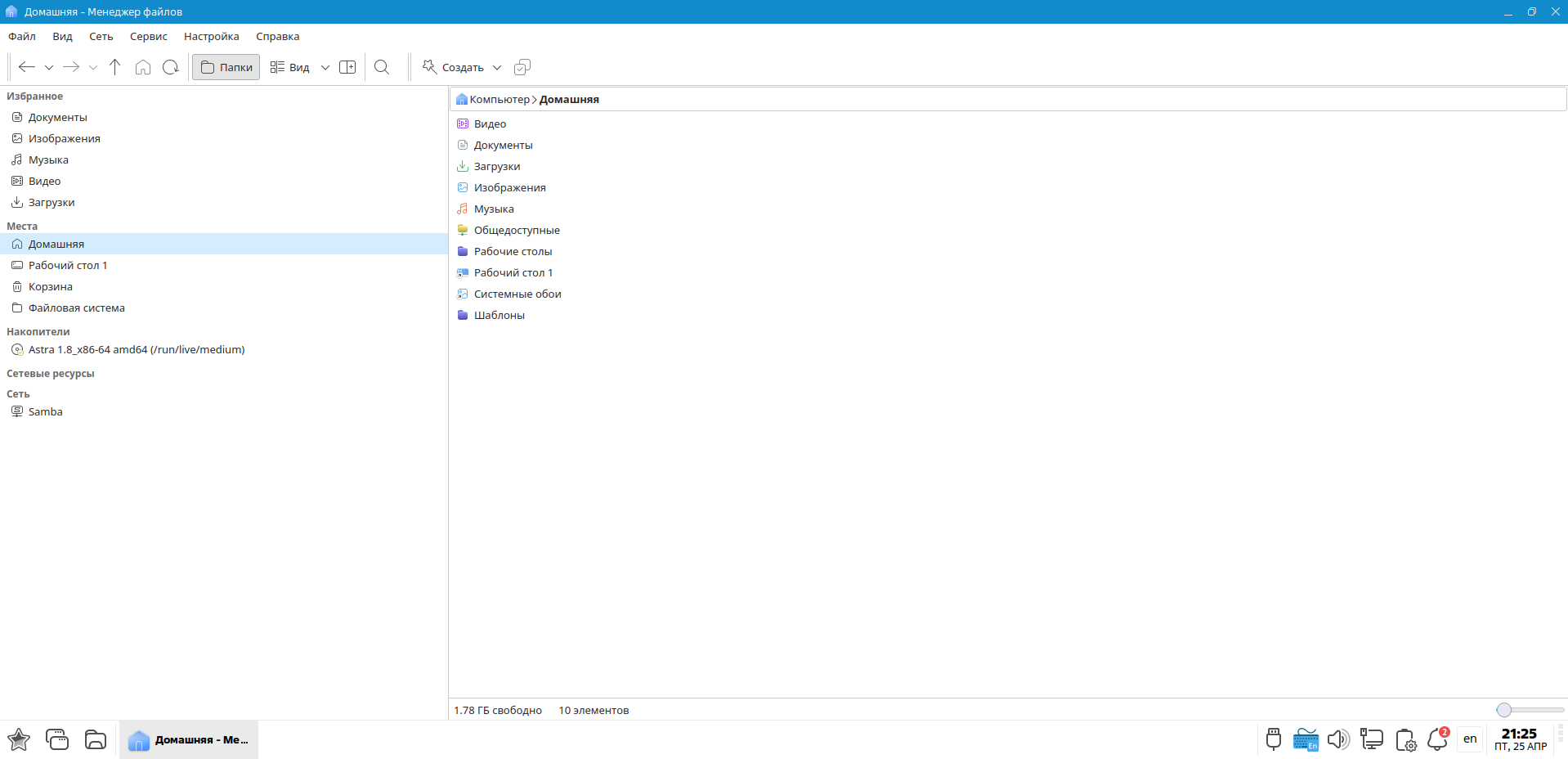Switch keyboard layout indicator en
Image resolution: width=1568 pixels, height=759 pixels.
1470,739
